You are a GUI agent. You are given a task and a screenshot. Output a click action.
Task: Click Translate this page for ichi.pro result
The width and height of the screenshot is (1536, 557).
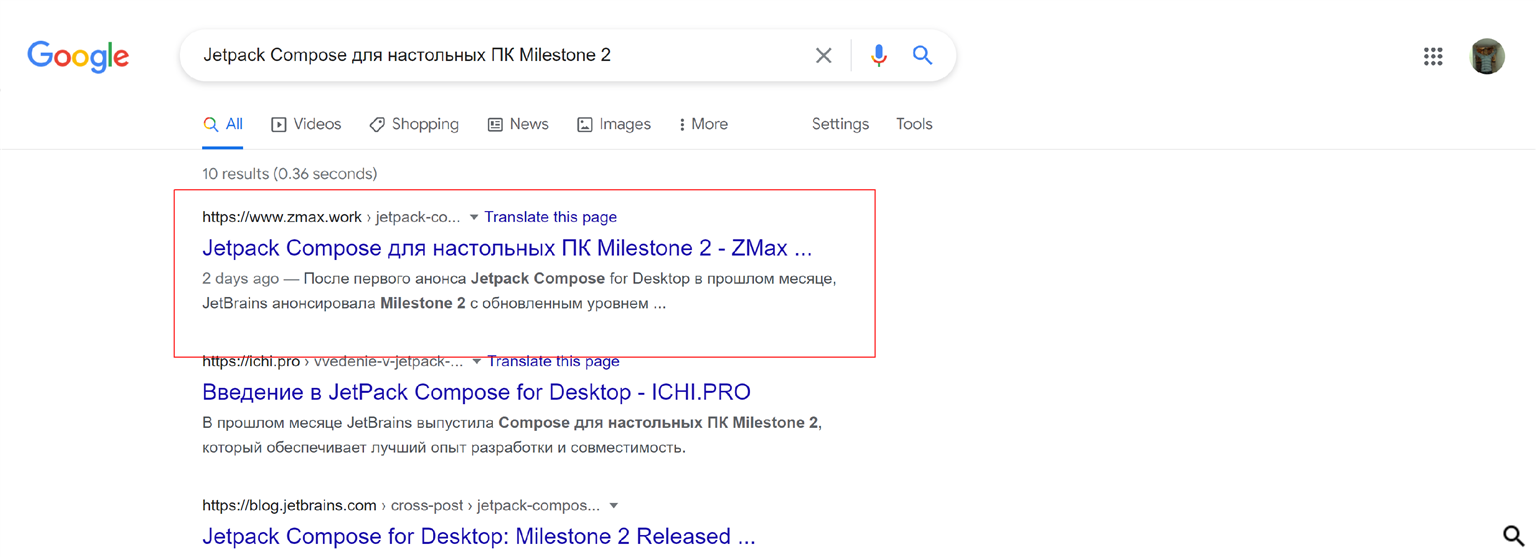coord(553,361)
